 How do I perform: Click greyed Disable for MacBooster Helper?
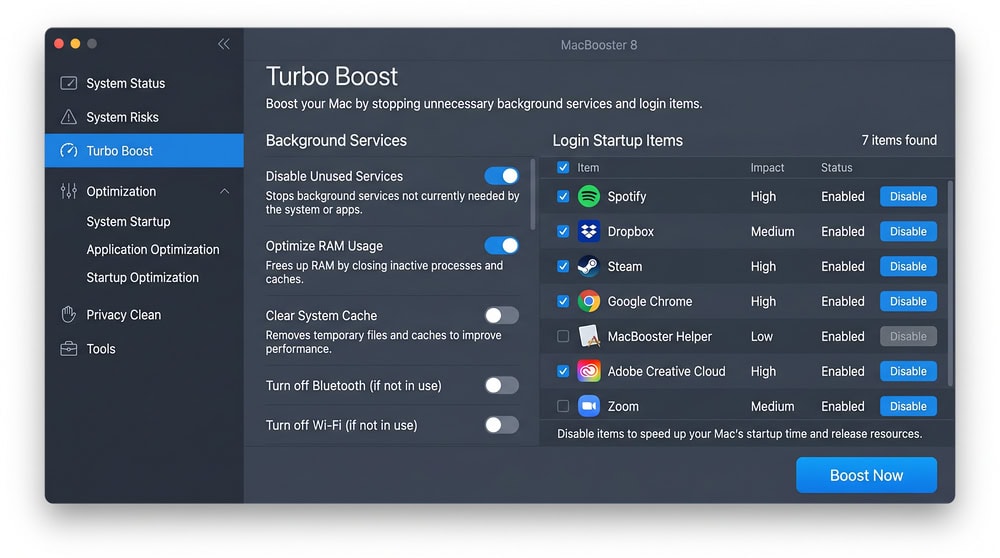908,336
